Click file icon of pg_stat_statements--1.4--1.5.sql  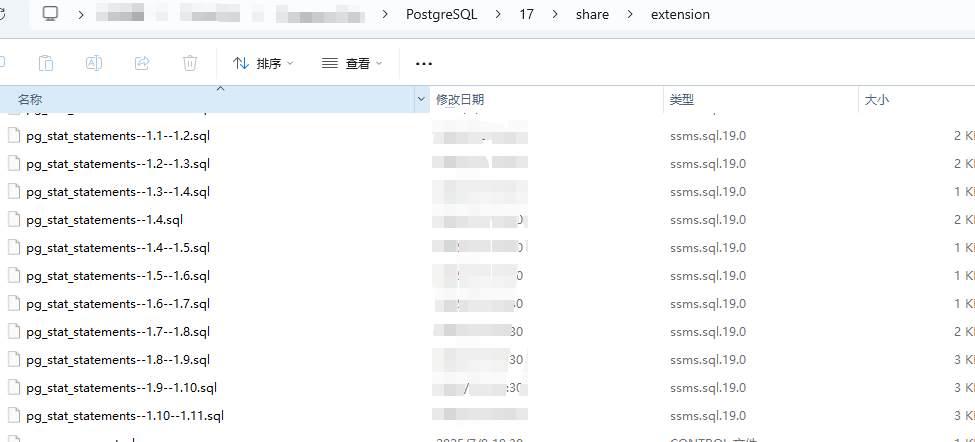(x=14, y=247)
